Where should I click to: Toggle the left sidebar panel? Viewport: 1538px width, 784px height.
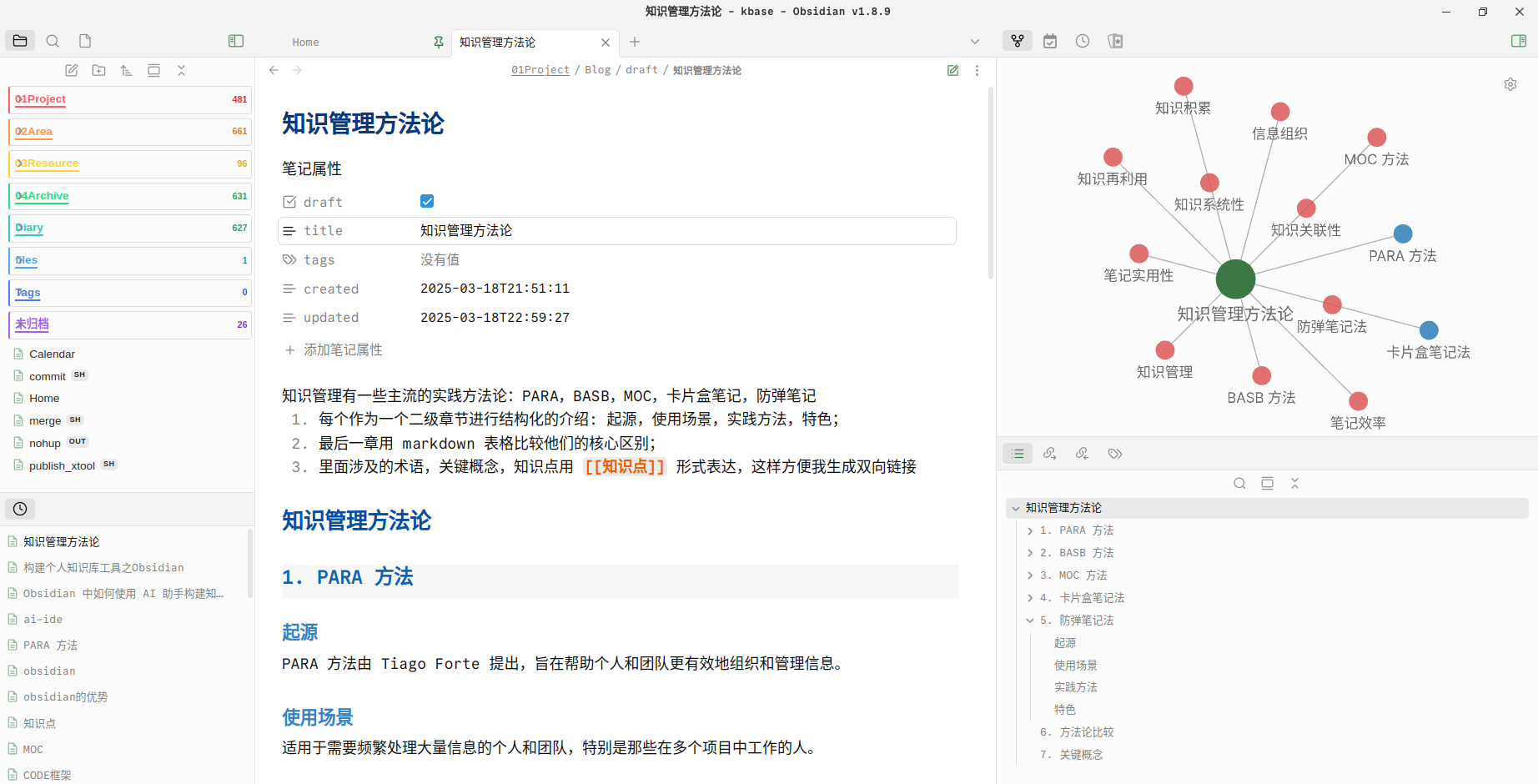(236, 41)
